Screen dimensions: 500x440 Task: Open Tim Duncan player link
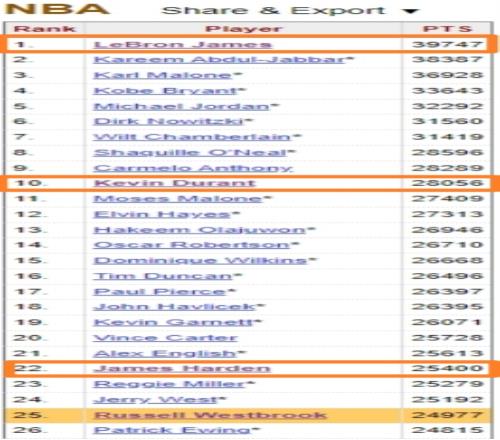[x=163, y=276]
